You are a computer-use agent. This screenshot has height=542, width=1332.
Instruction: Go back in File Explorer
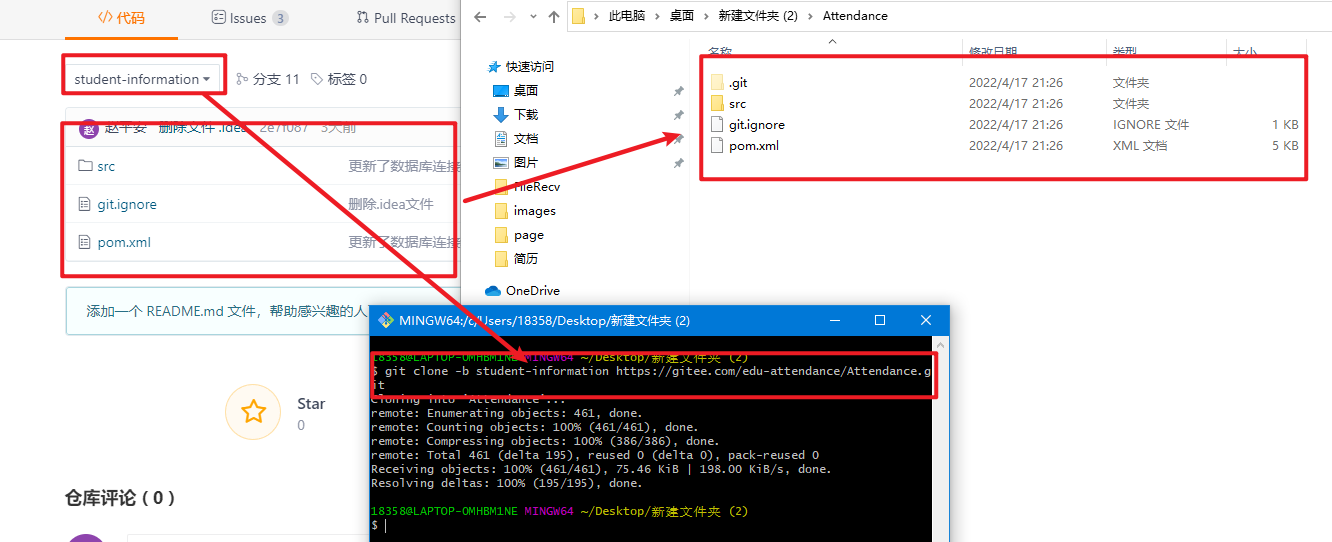[x=480, y=16]
